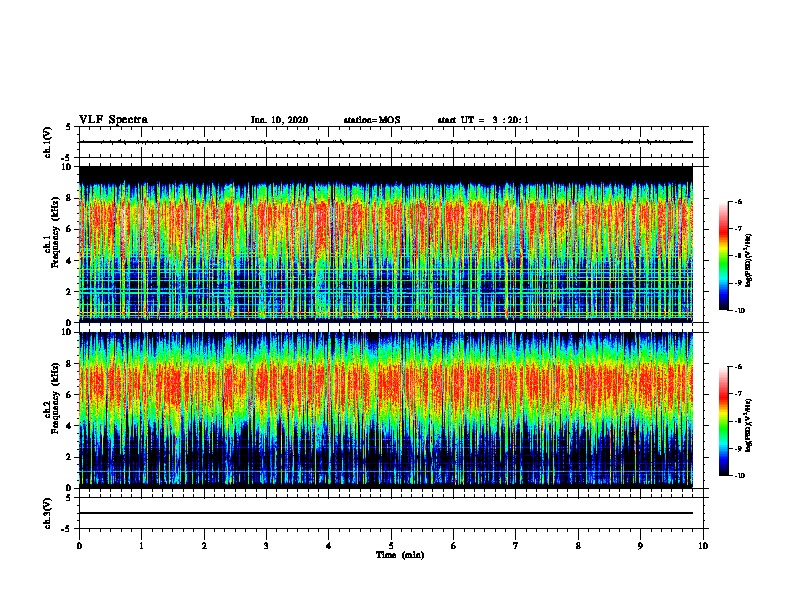Click the log PSD label beside ch.2 color bar
This screenshot has width=792, height=612.
[x=749, y=425]
